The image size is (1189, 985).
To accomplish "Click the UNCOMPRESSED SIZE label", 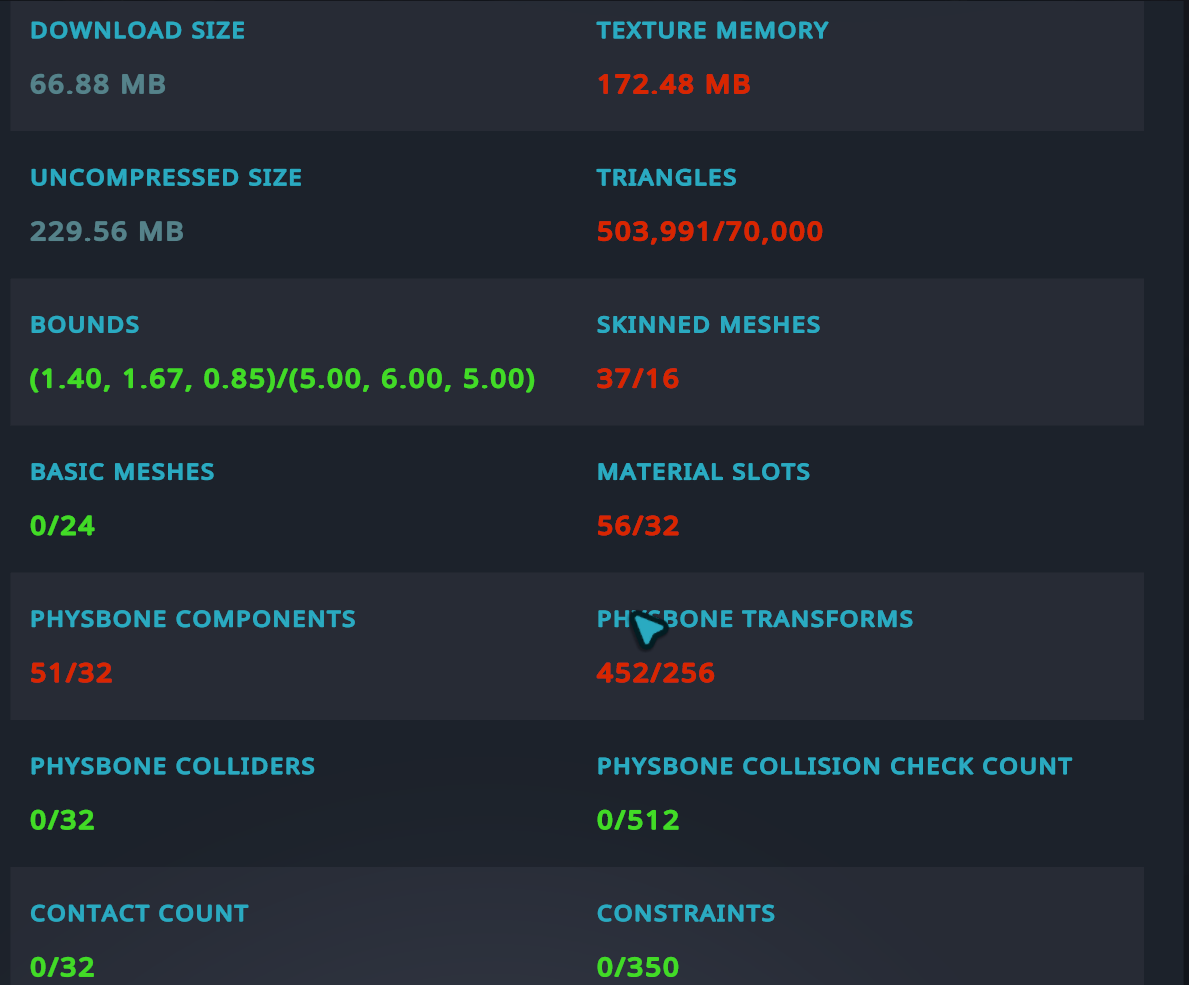I will (x=166, y=177).
